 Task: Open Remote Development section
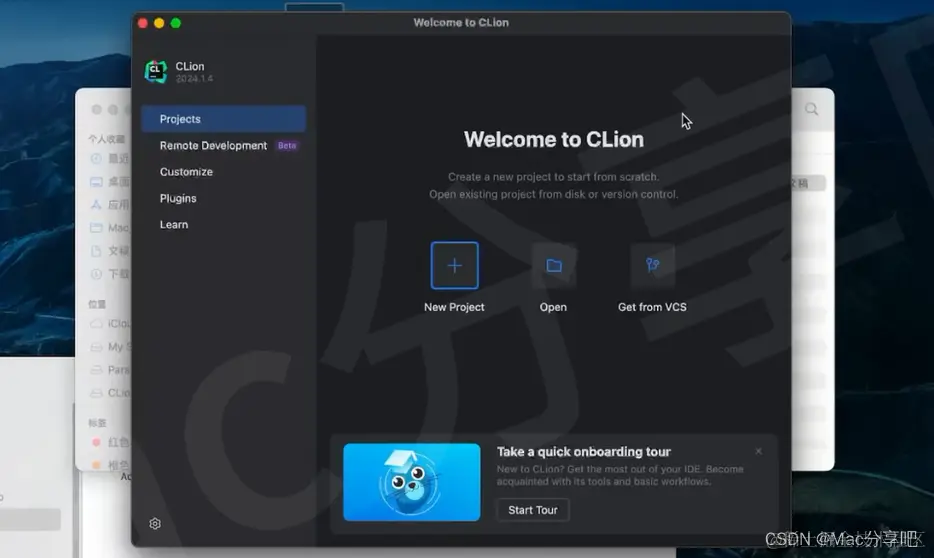coord(213,146)
